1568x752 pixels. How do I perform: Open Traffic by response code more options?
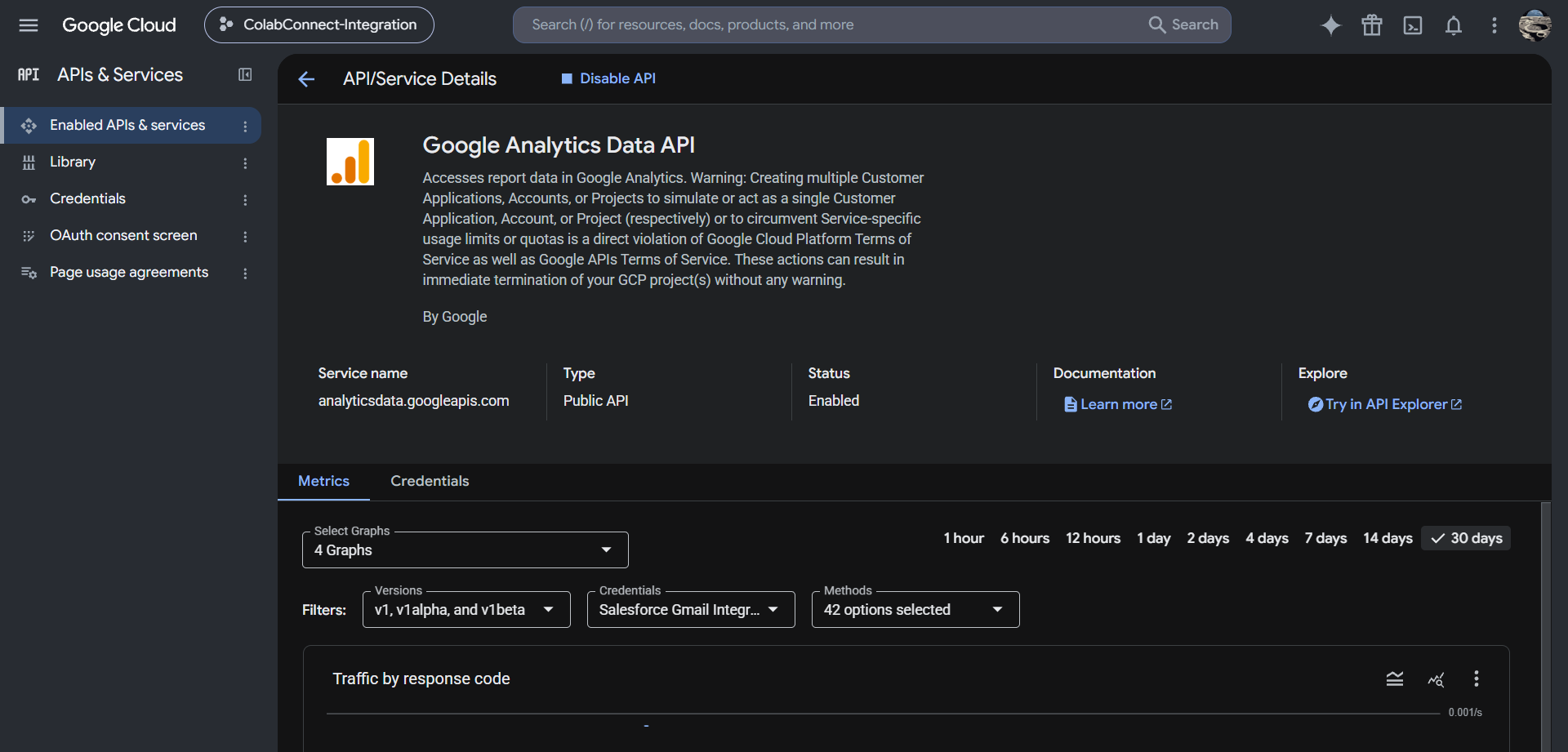(x=1477, y=679)
